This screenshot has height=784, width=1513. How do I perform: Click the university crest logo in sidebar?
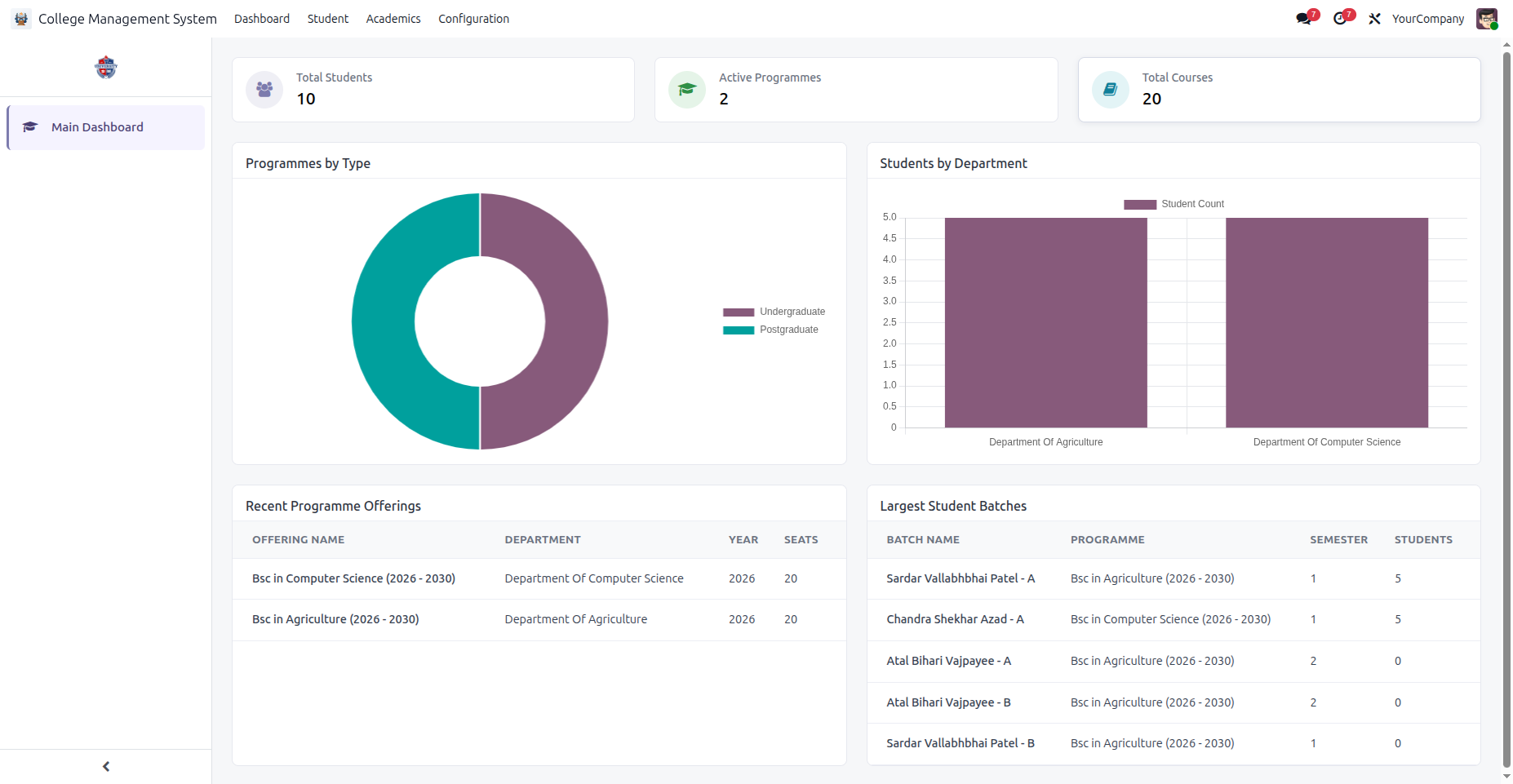[x=106, y=67]
